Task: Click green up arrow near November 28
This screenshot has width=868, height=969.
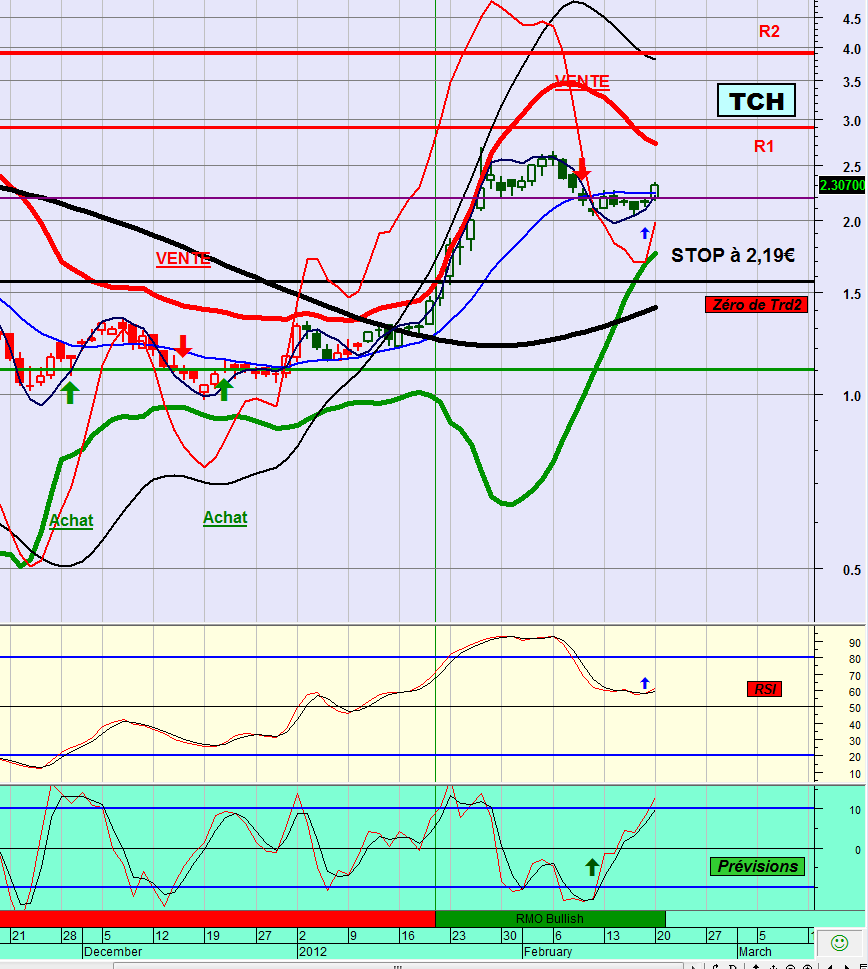Action: (70, 392)
